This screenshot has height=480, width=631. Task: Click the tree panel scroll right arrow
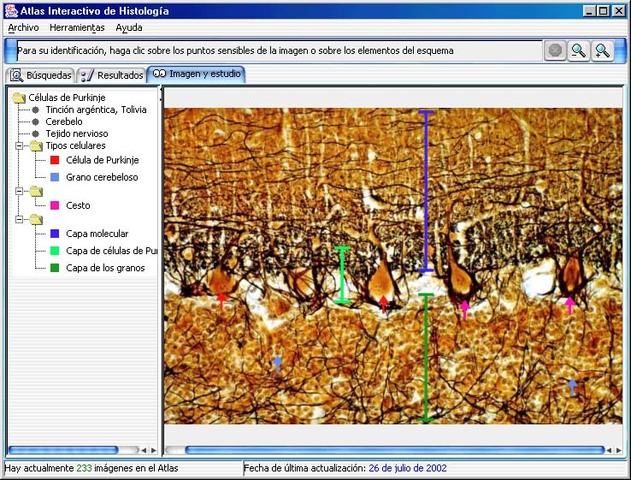tap(153, 450)
